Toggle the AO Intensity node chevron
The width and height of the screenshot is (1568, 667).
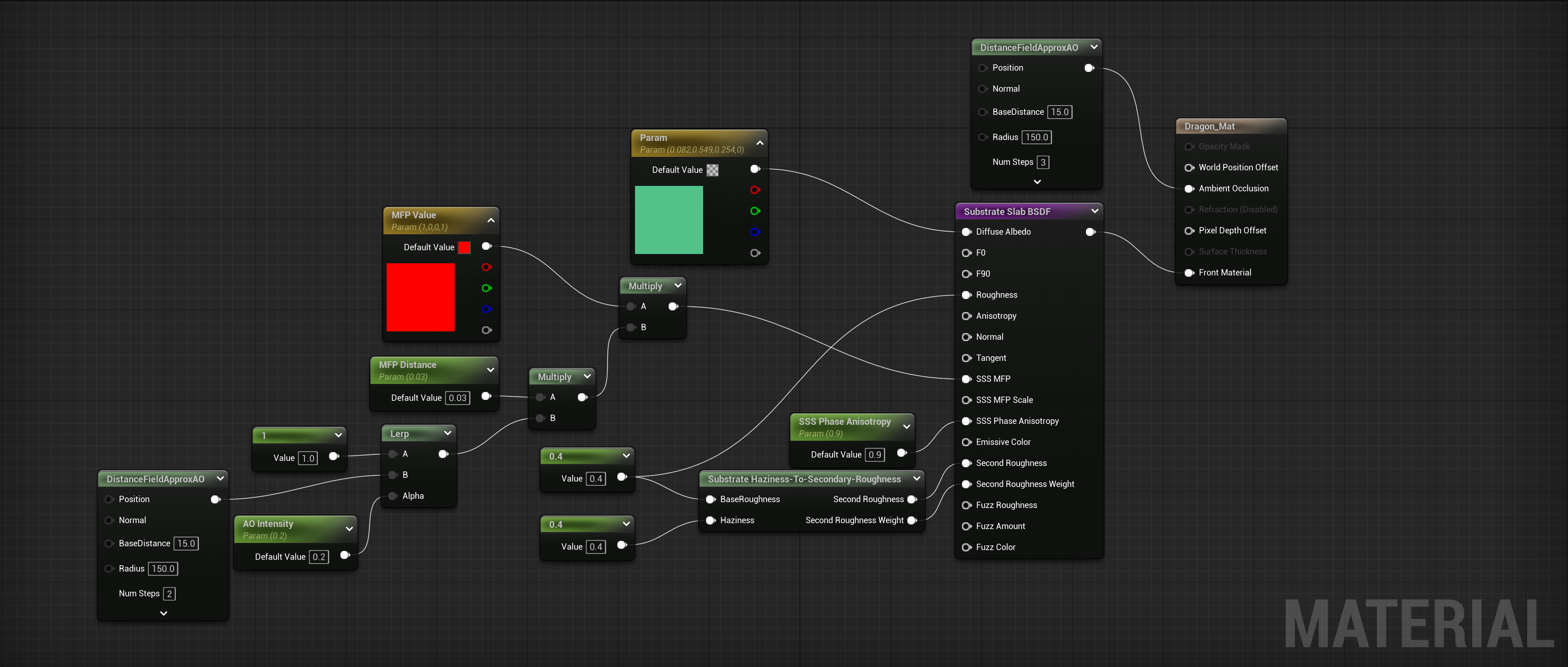349,529
